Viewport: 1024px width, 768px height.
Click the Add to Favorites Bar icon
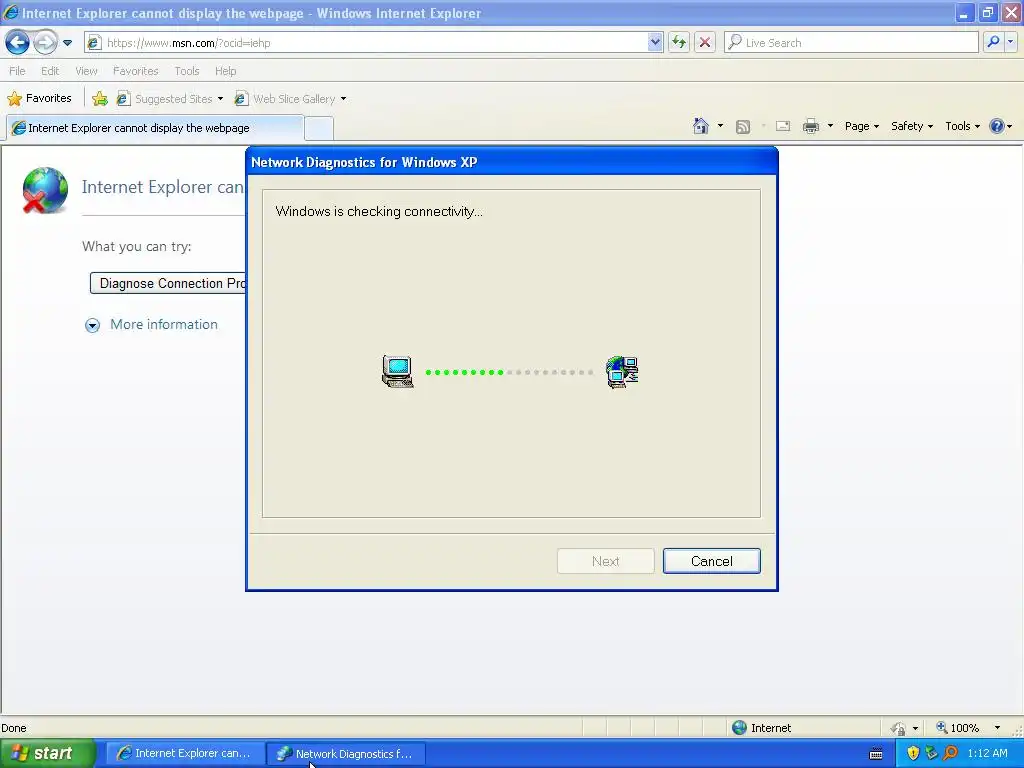coord(100,99)
